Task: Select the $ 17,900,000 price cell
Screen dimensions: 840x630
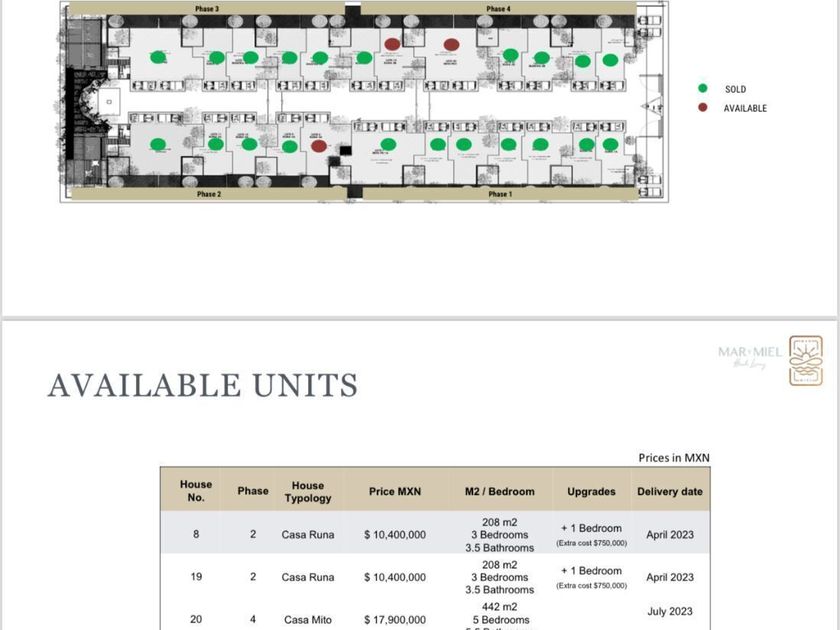Action: [395, 620]
